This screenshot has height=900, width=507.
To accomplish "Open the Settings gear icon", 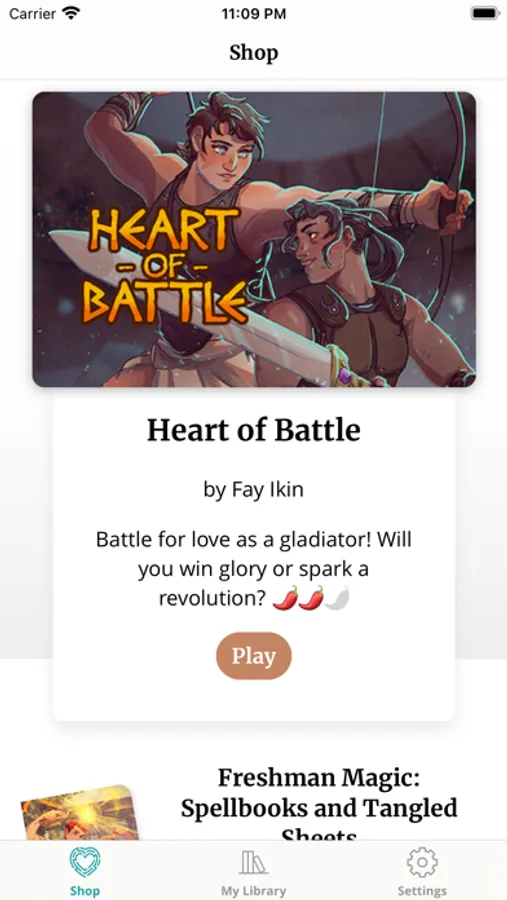I will (x=422, y=863).
